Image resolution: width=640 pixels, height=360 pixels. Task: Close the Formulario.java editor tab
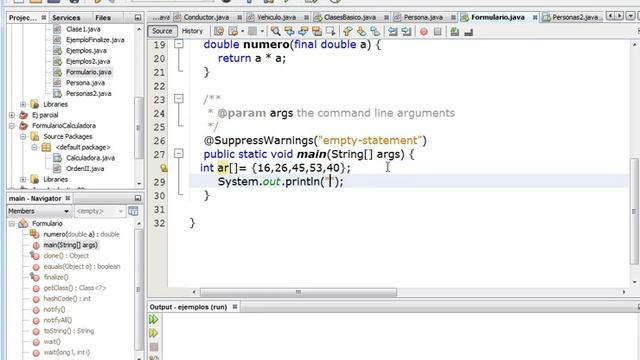coord(534,17)
